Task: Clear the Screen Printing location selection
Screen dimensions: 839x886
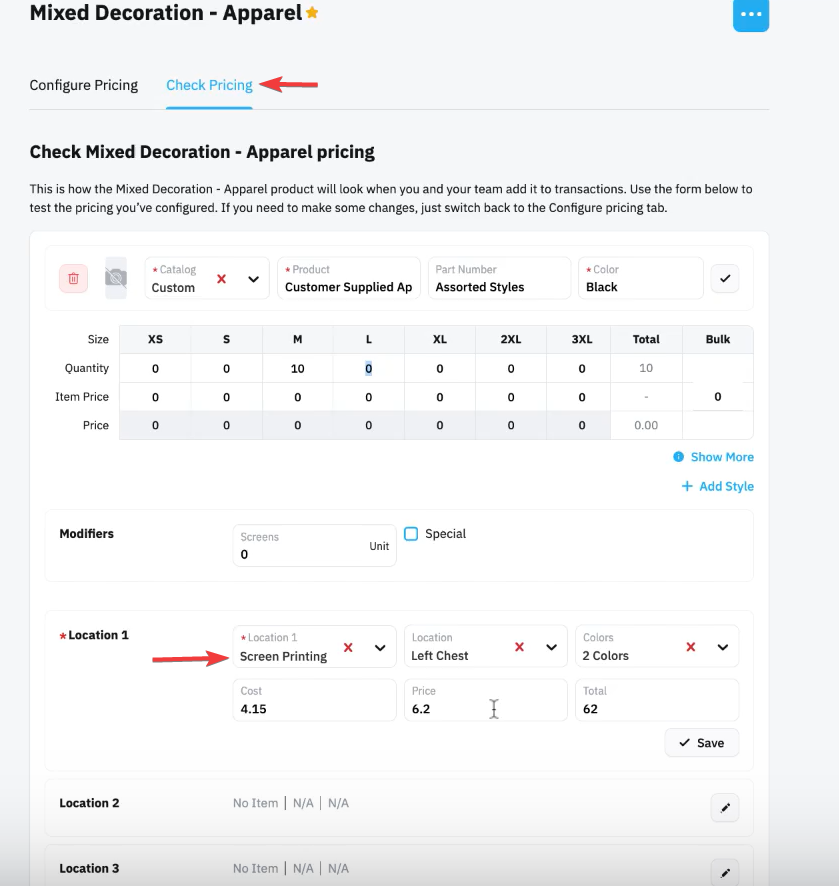Action: click(348, 647)
